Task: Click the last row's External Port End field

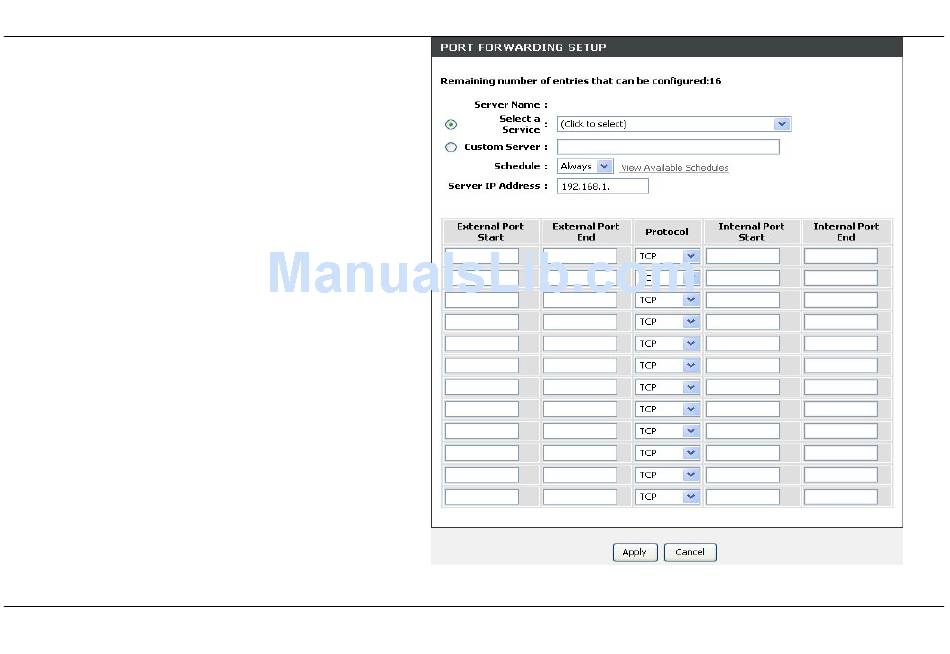Action: pos(580,496)
